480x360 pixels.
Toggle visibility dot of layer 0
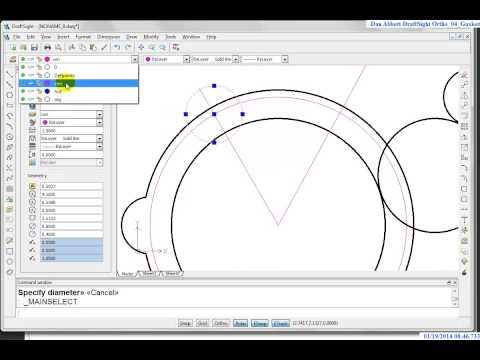pos(23,67)
